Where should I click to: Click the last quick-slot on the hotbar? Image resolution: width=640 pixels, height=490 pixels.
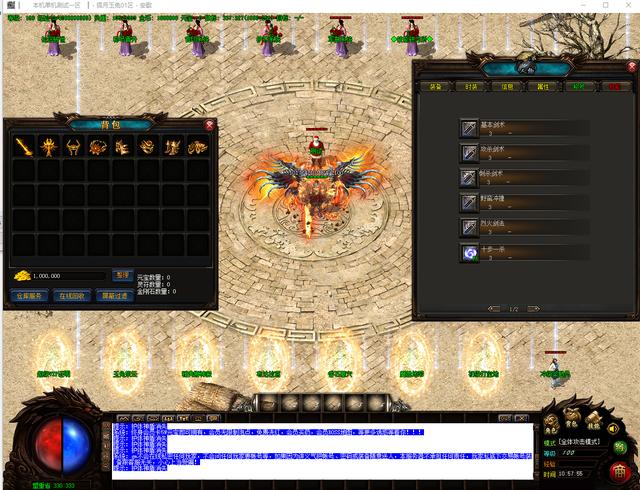(x=376, y=403)
